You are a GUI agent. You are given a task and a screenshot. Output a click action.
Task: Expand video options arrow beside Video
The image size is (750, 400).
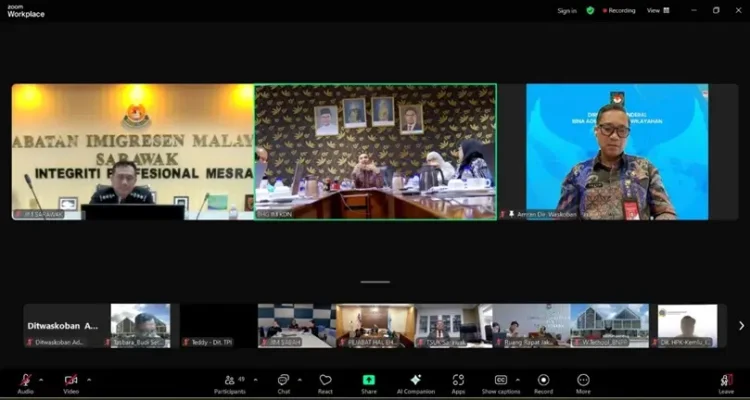coord(88,379)
